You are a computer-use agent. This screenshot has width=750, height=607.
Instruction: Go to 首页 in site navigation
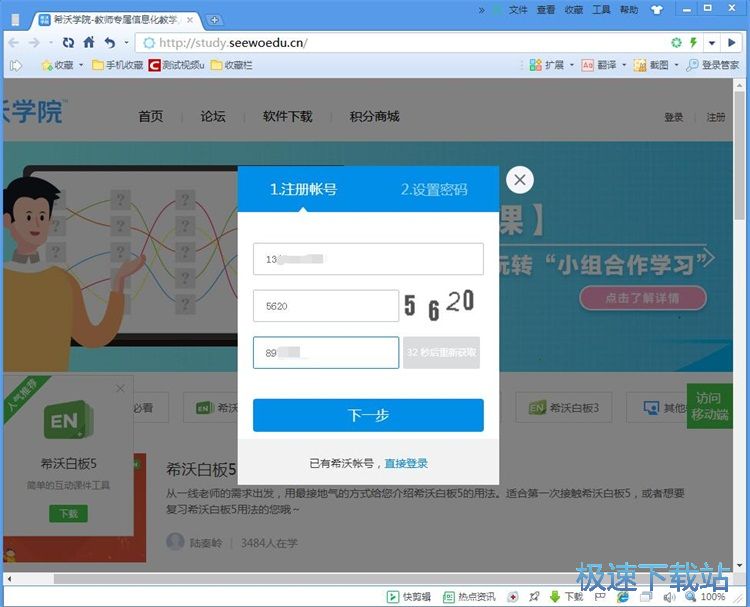click(x=151, y=116)
